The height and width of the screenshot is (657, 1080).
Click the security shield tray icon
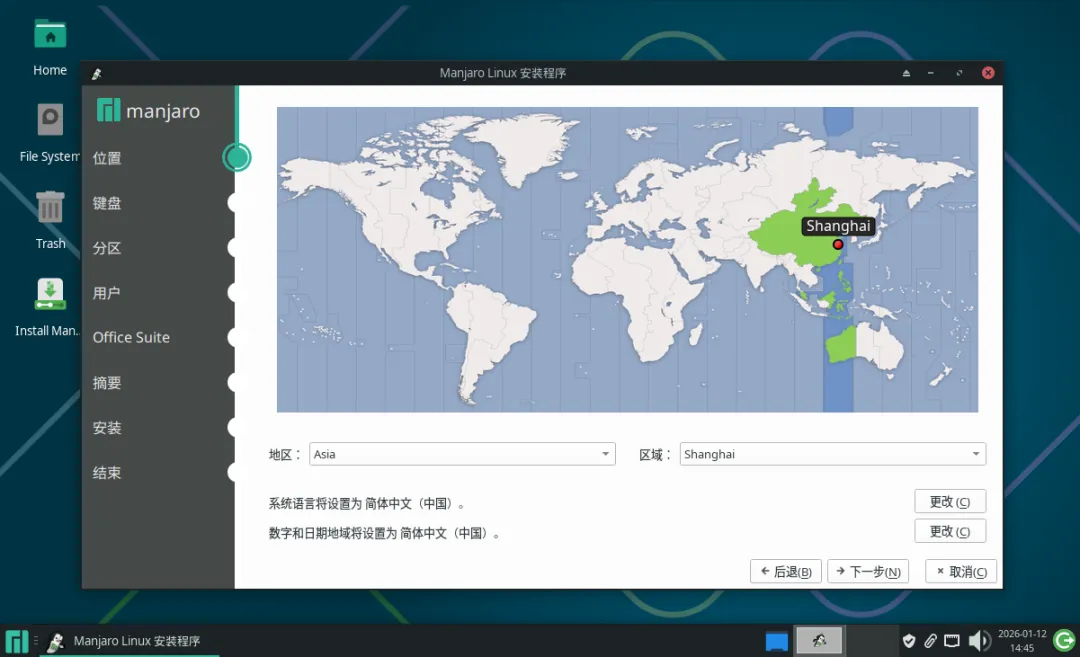point(909,640)
